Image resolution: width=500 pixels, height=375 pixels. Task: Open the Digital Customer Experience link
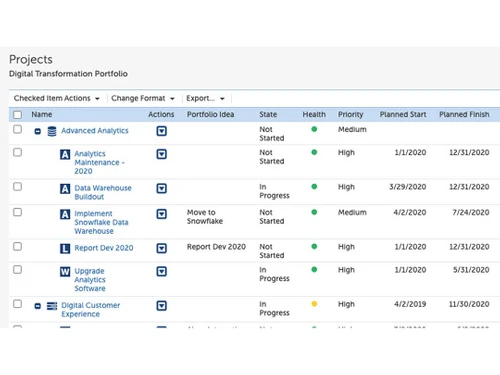pyautogui.click(x=90, y=310)
